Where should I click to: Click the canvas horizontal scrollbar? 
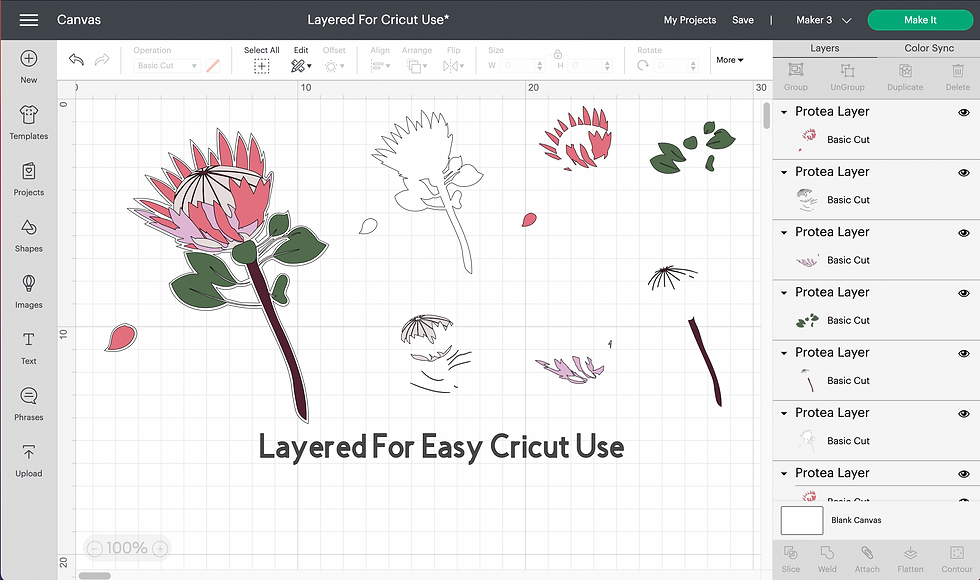94,576
